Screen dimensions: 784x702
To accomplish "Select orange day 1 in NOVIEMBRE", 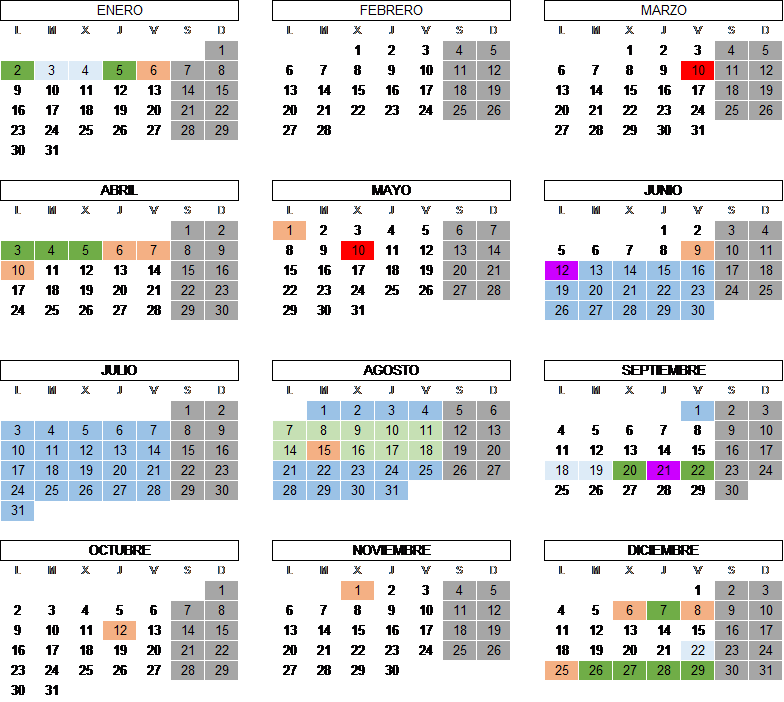I will pos(358,590).
